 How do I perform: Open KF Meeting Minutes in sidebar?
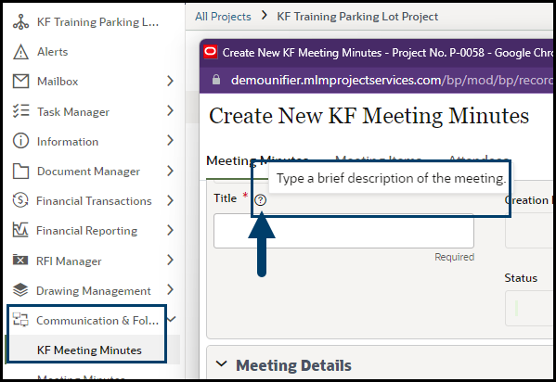[89, 350]
